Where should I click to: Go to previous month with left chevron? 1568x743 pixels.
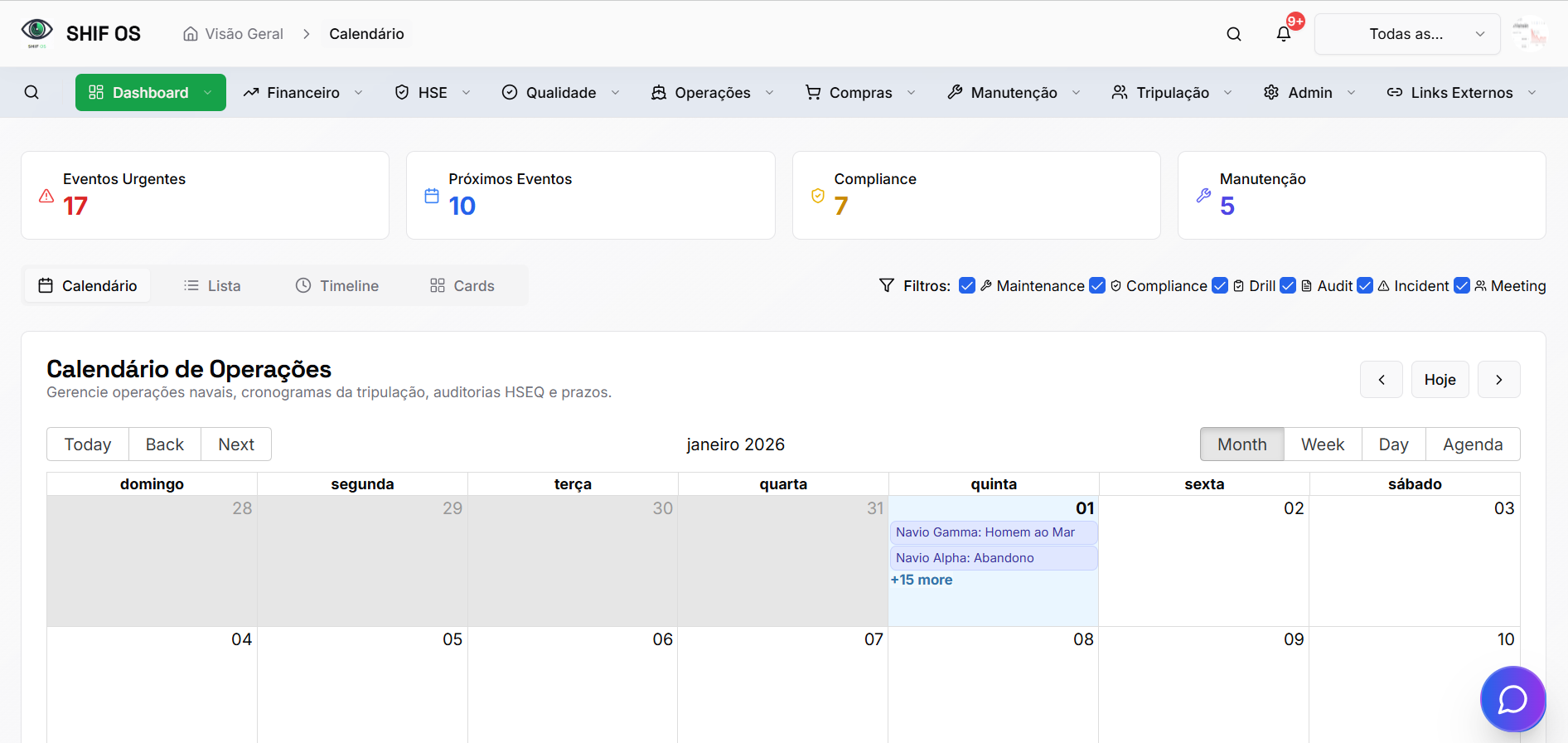pos(1381,380)
